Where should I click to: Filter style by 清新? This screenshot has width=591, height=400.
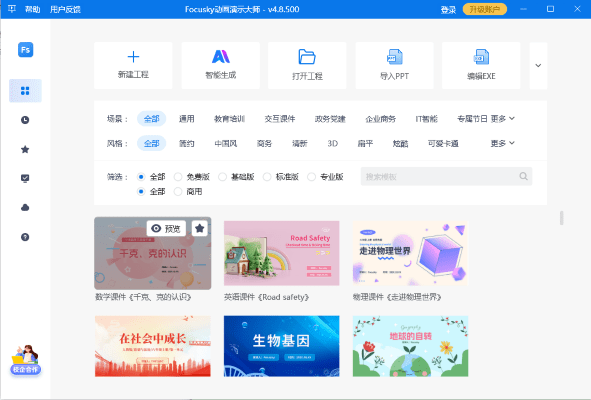pos(300,143)
